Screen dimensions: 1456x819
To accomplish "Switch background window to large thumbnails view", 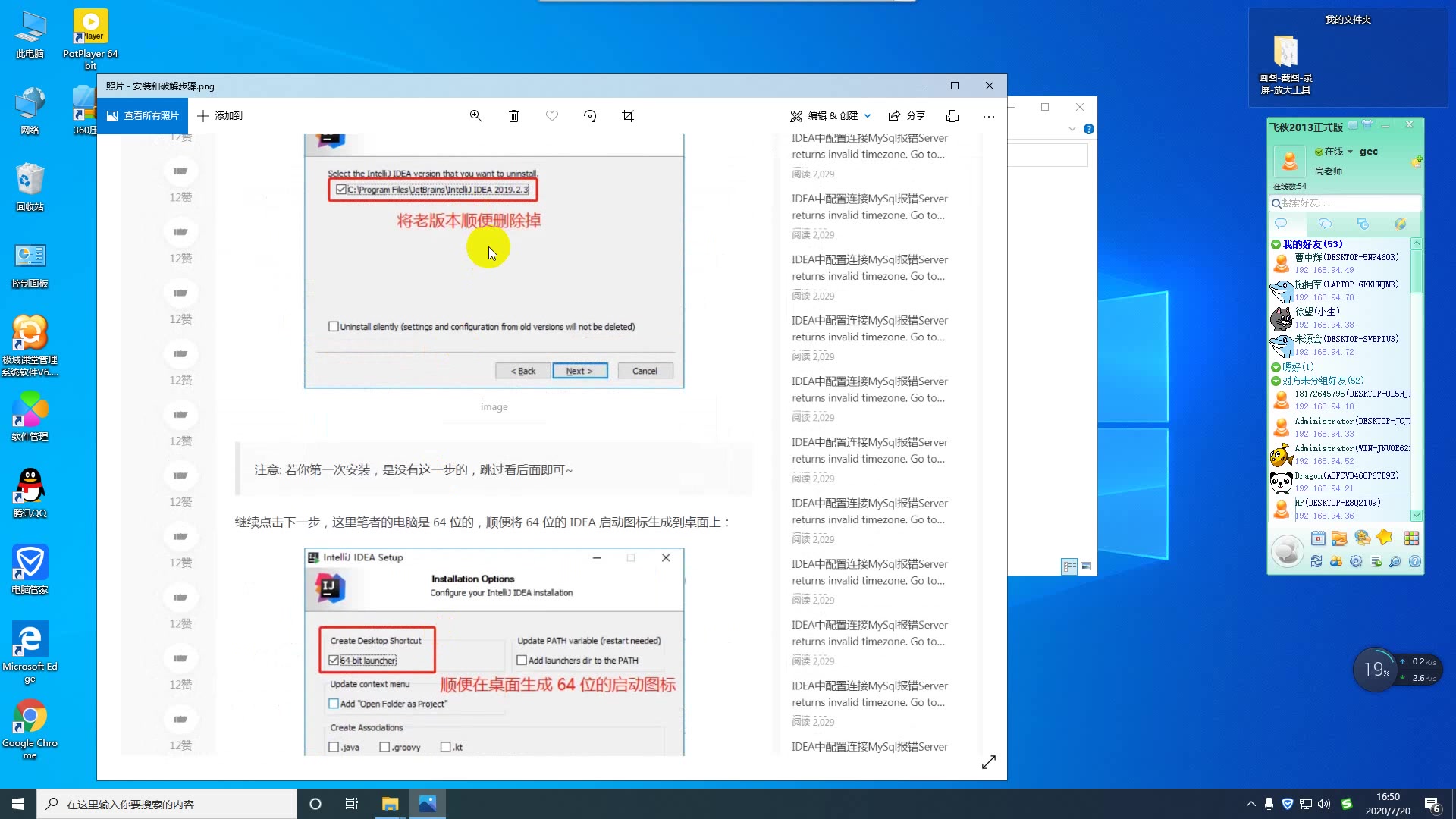I will tap(1086, 566).
